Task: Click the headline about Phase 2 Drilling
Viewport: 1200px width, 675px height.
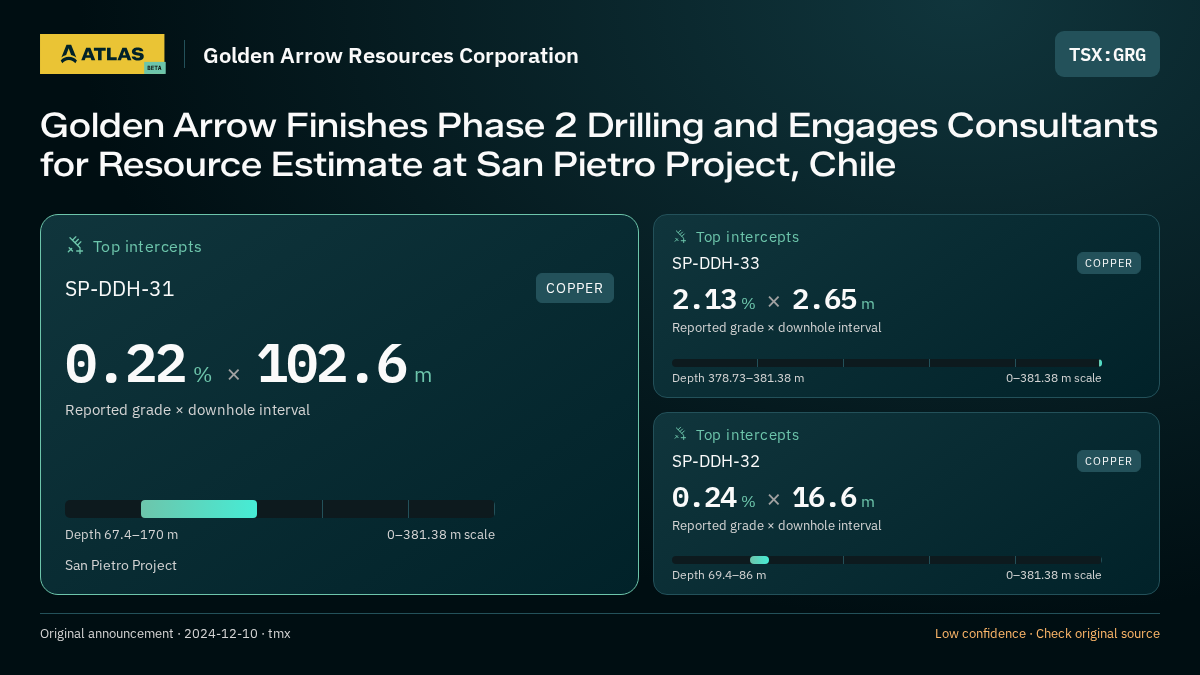Action: 599,144
